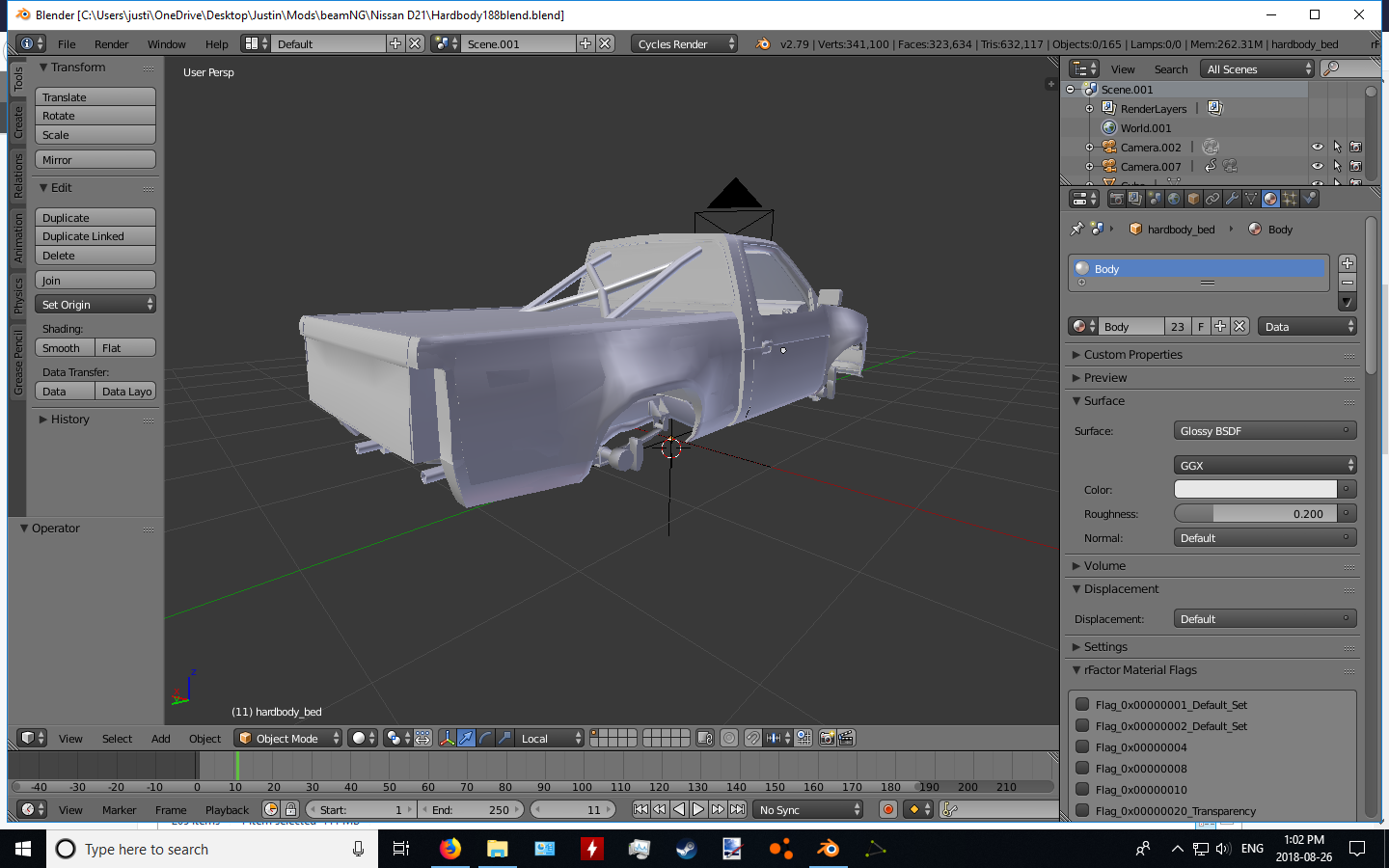Toggle the record auto-keyframe button
The height and width of the screenshot is (868, 1389).
[888, 810]
